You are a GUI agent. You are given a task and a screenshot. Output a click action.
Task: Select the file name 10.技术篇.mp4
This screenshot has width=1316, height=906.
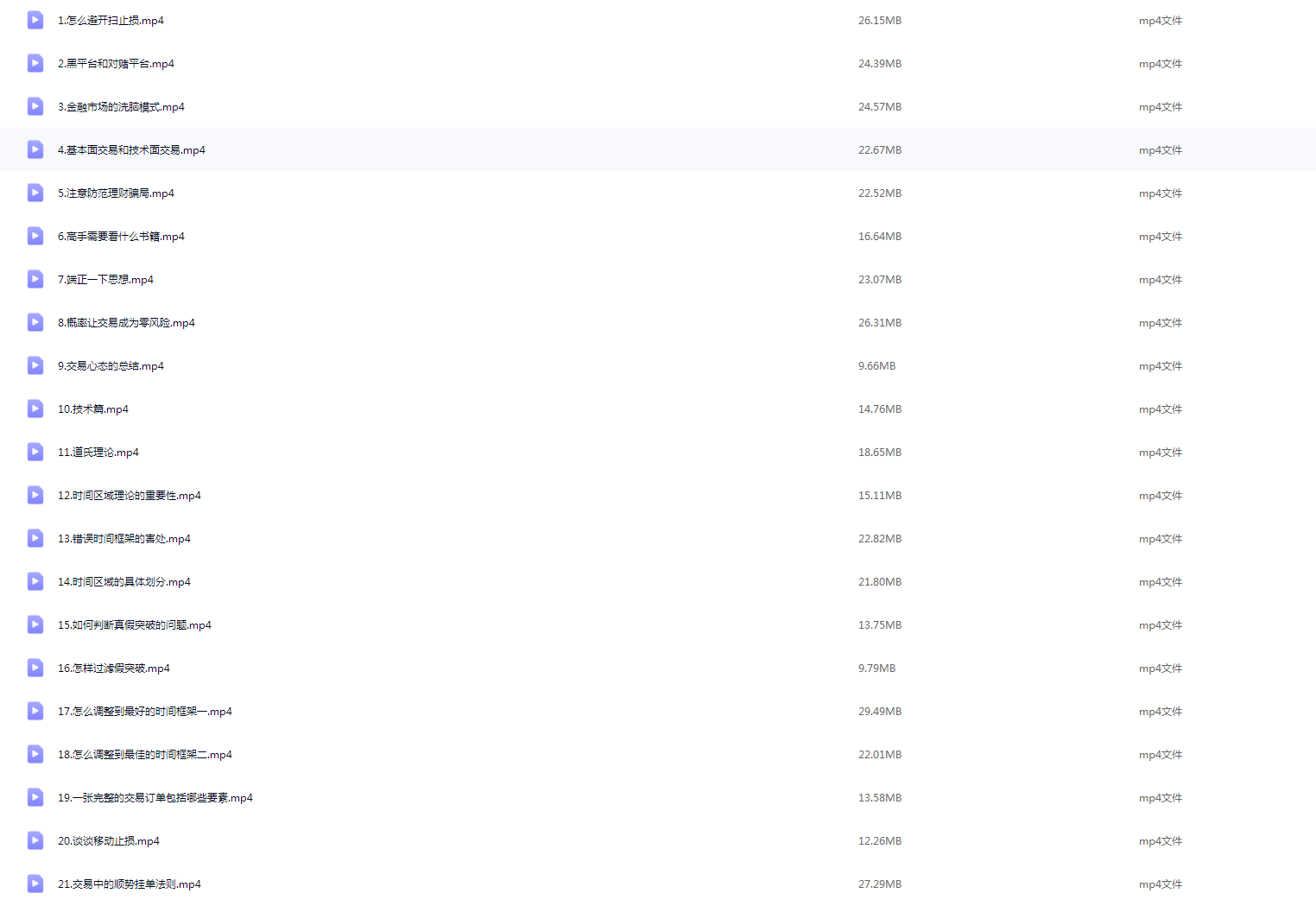tap(93, 409)
